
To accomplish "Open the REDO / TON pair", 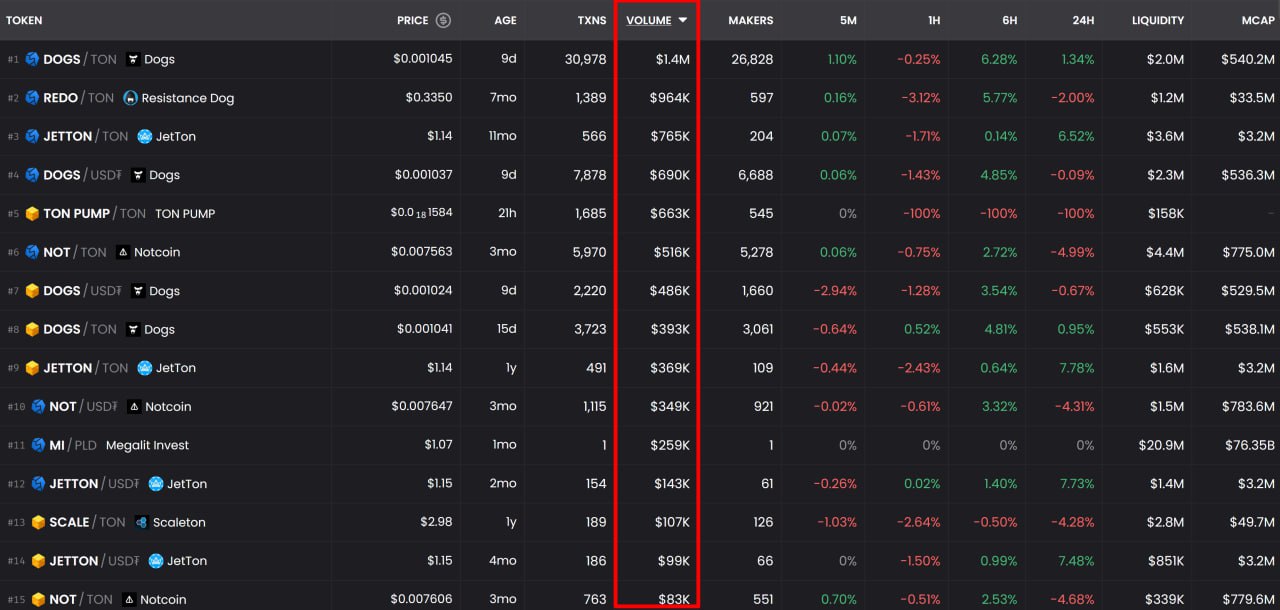I will pyautogui.click(x=640, y=98).
